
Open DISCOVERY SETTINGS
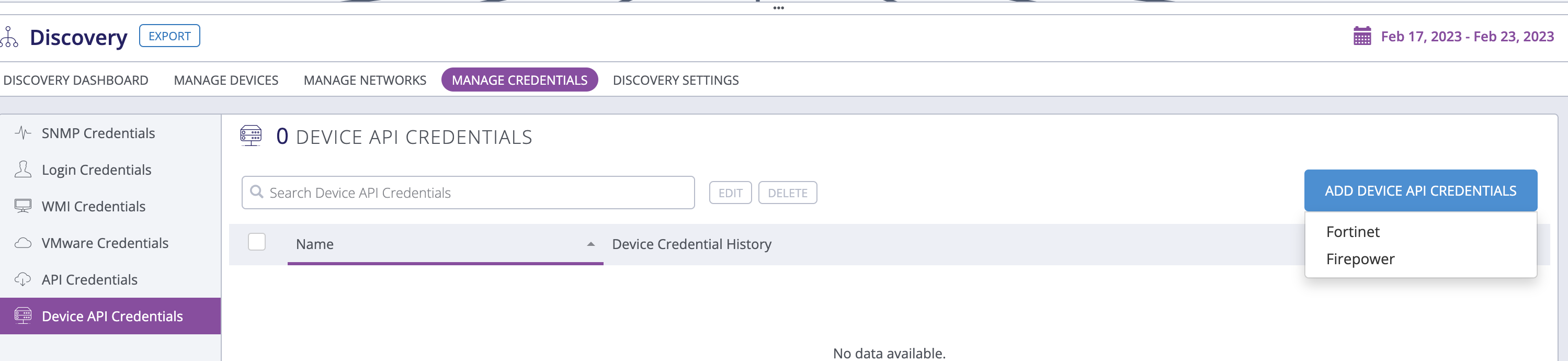676,80
